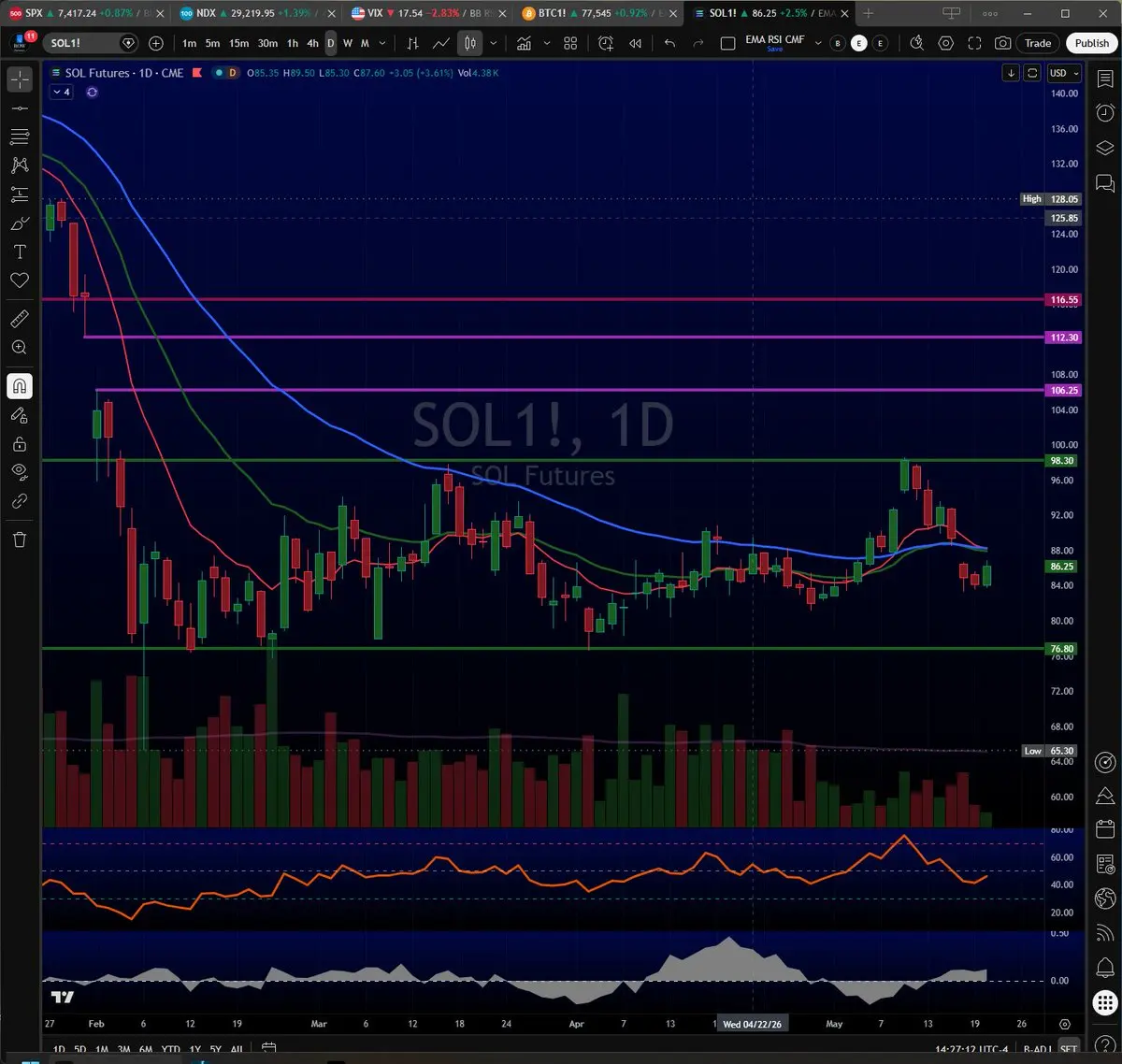Expand the chart type dropdown arrow
1122x1064 pixels.
click(x=493, y=43)
